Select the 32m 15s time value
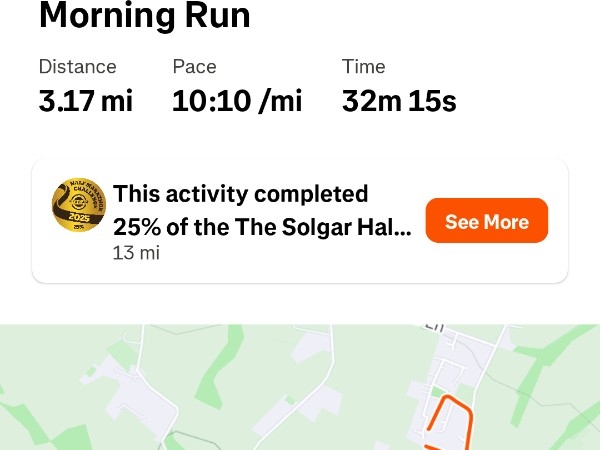 399,101
